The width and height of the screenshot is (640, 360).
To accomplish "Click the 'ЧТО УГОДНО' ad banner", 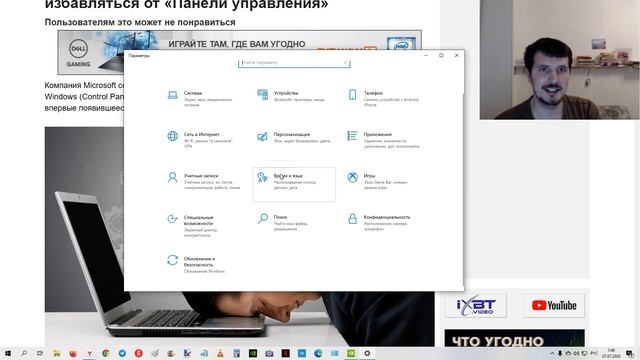I will point(514,338).
